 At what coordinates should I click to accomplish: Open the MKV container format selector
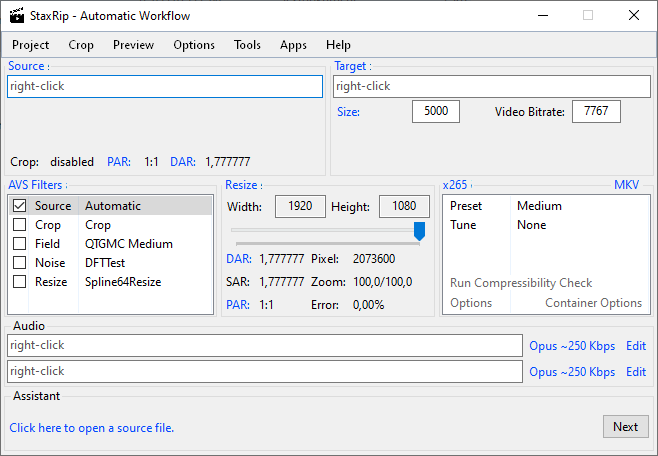[x=626, y=185]
